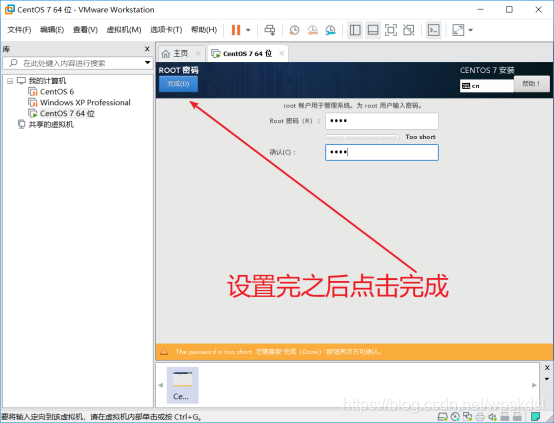Click the 帮助! help button

531,84
